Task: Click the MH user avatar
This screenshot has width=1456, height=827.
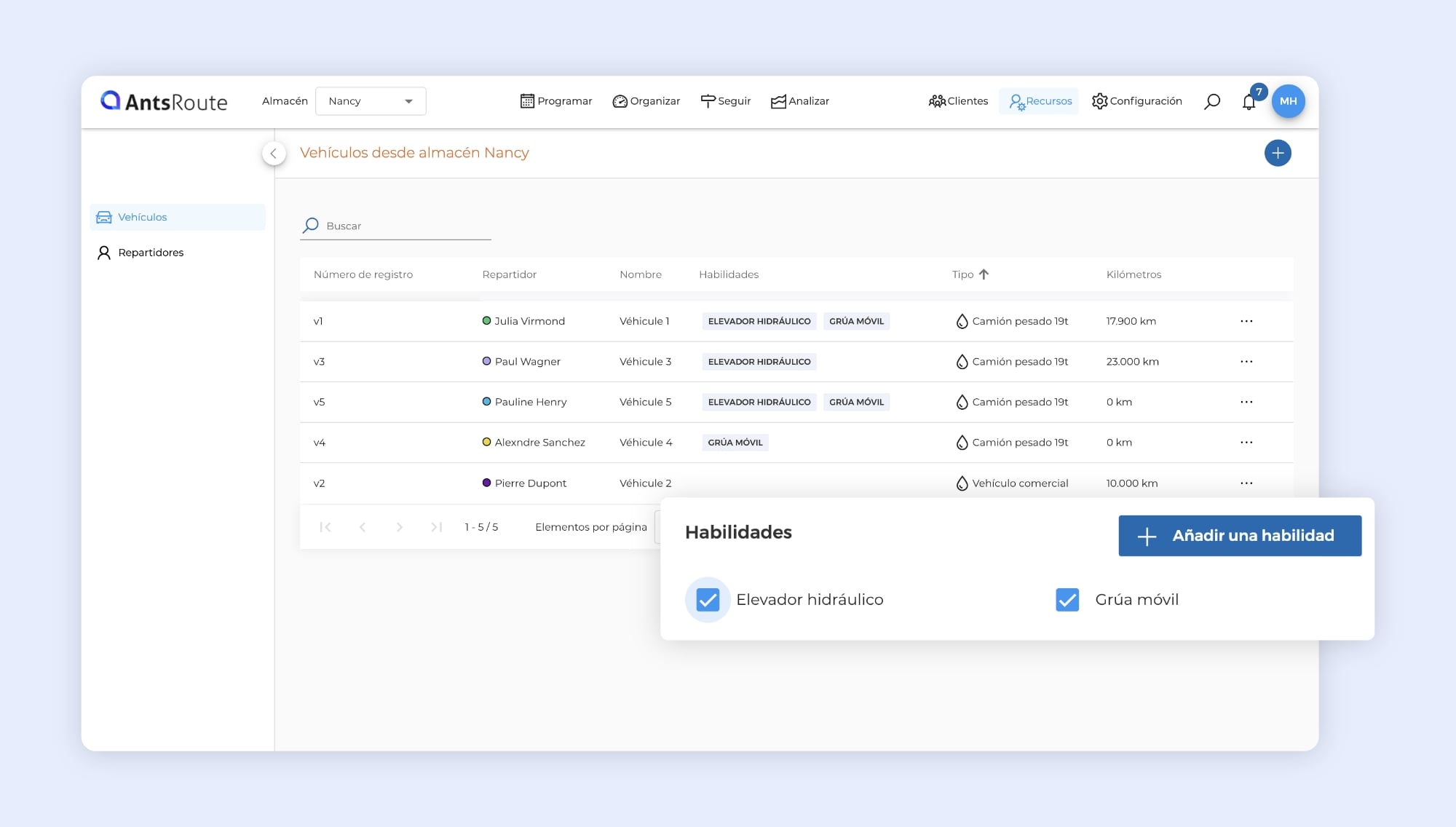Action: pyautogui.click(x=1288, y=101)
